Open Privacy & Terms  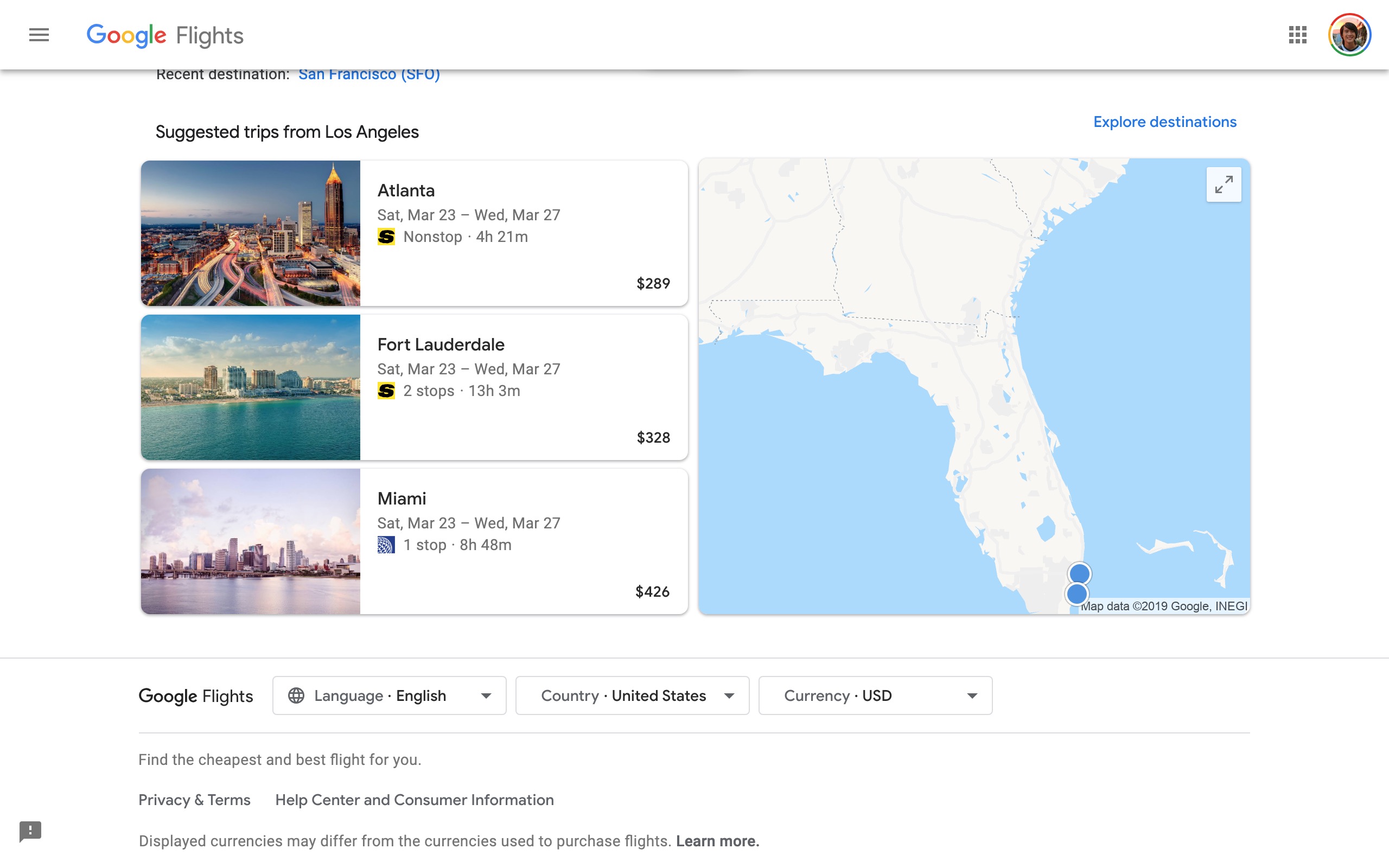coord(194,800)
